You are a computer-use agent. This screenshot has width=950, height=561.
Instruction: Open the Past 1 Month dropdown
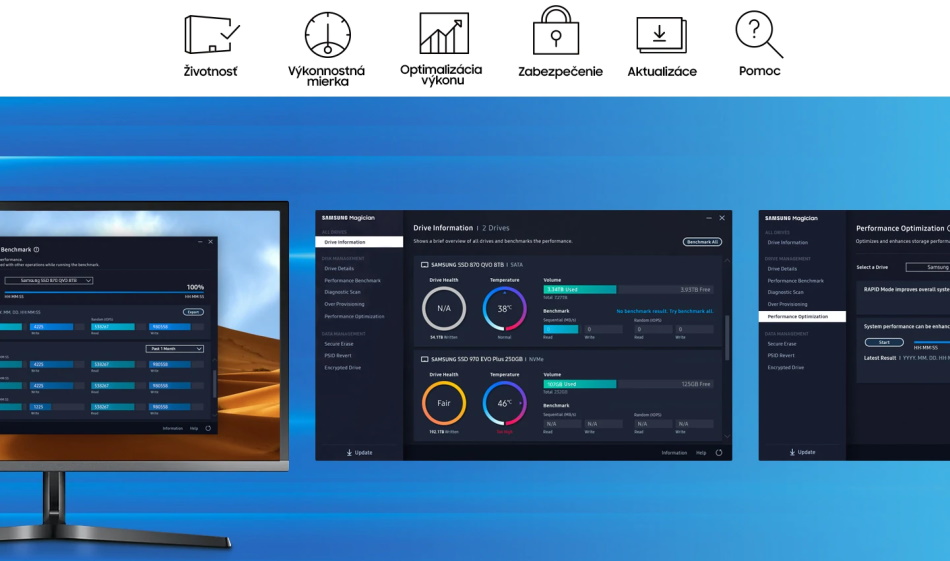(174, 349)
